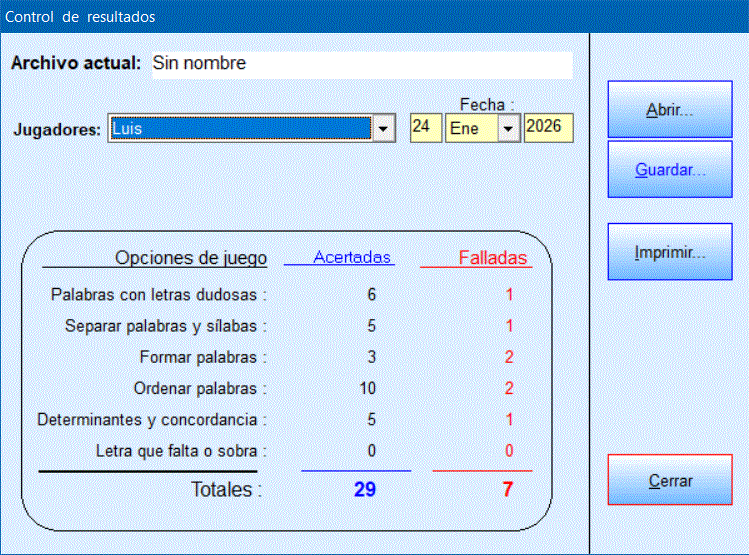Click the Acertadas column header
The width and height of the screenshot is (749, 555).
pyautogui.click(x=352, y=257)
